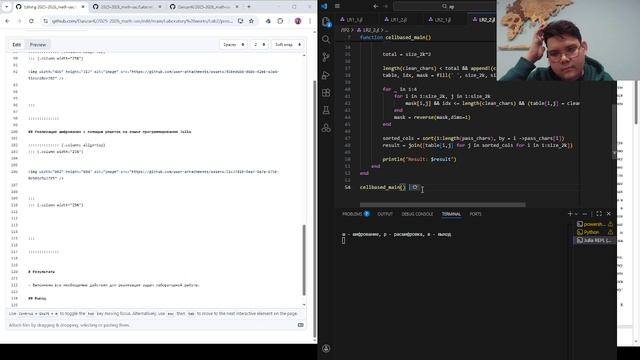640x360 pixels.
Task: Click the println Result line in editor
Action: (x=419, y=159)
